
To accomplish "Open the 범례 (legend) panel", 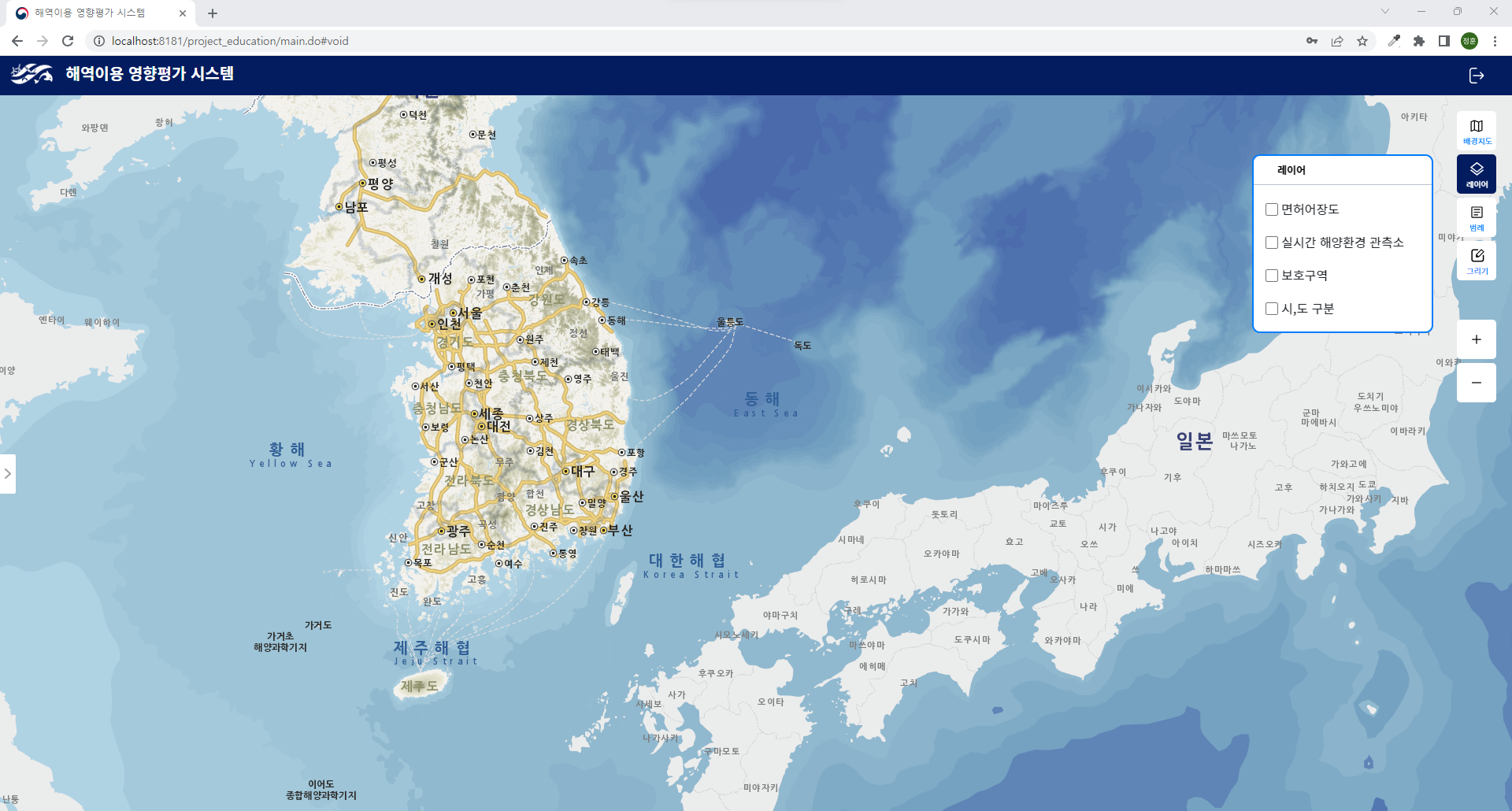I will coord(1477,217).
